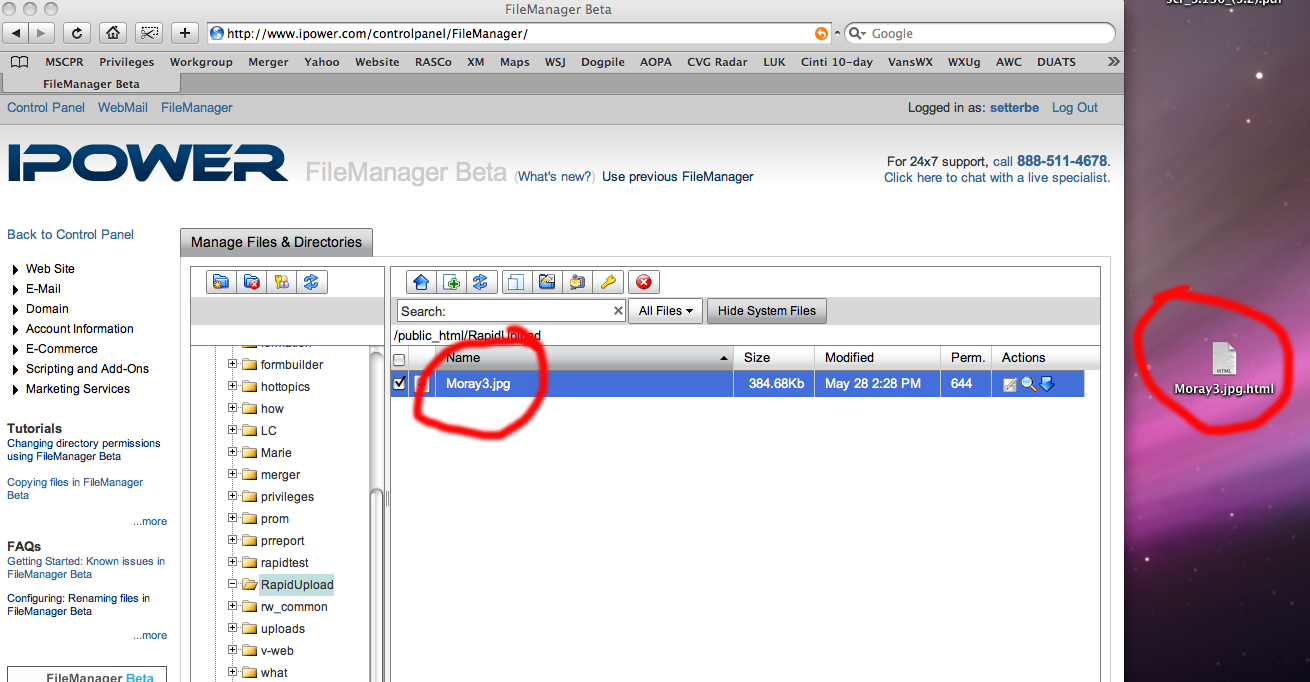Sort files by Modified column header

coord(877,358)
